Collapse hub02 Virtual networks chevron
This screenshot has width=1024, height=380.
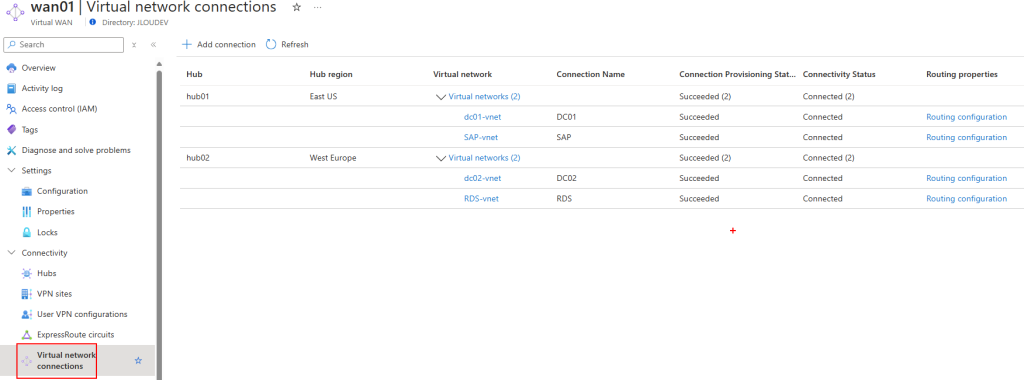point(440,158)
